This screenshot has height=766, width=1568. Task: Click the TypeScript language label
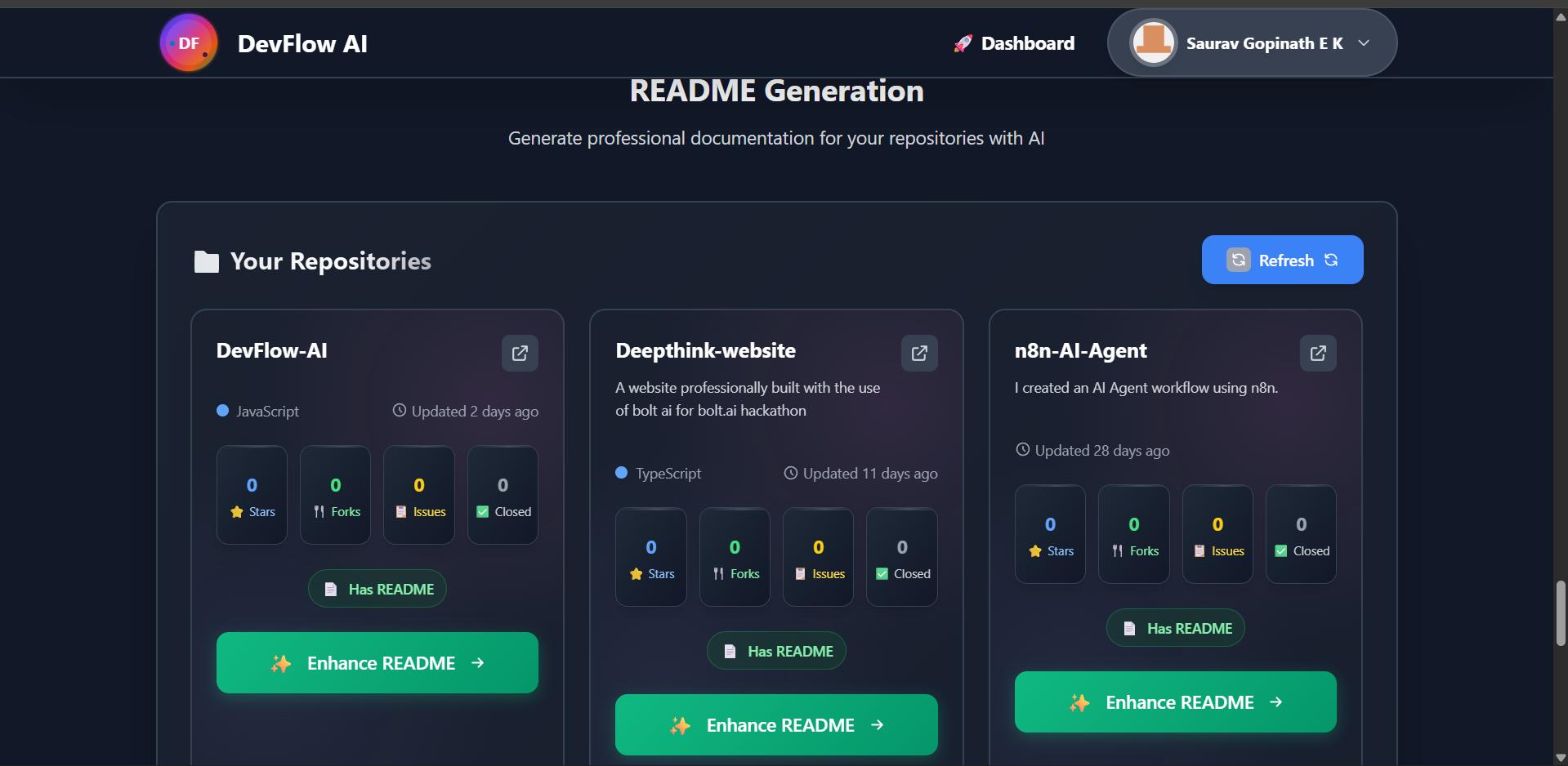(x=668, y=474)
